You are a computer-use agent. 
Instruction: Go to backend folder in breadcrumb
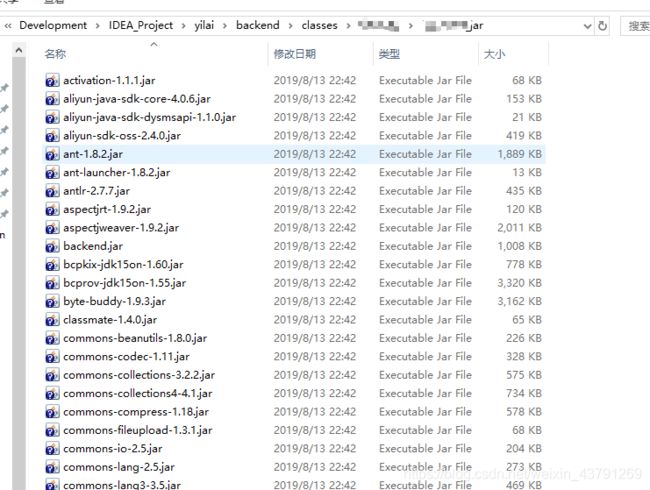[x=257, y=25]
